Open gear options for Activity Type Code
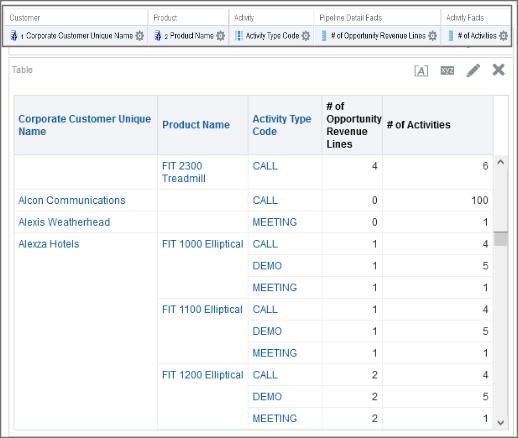The width and height of the screenshot is (518, 438). coord(306,35)
